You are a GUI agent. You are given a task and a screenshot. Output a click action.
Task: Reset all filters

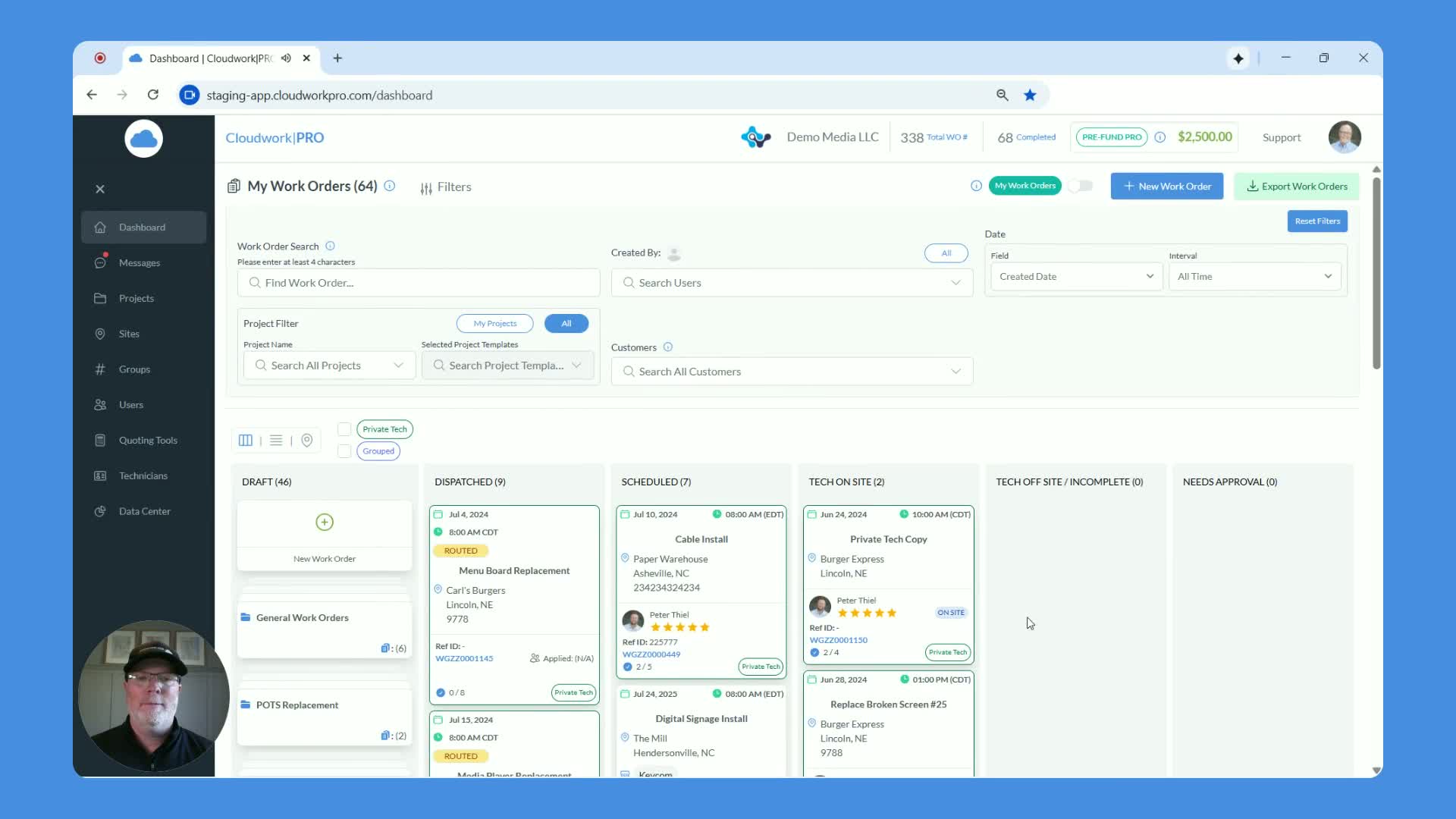(1317, 221)
